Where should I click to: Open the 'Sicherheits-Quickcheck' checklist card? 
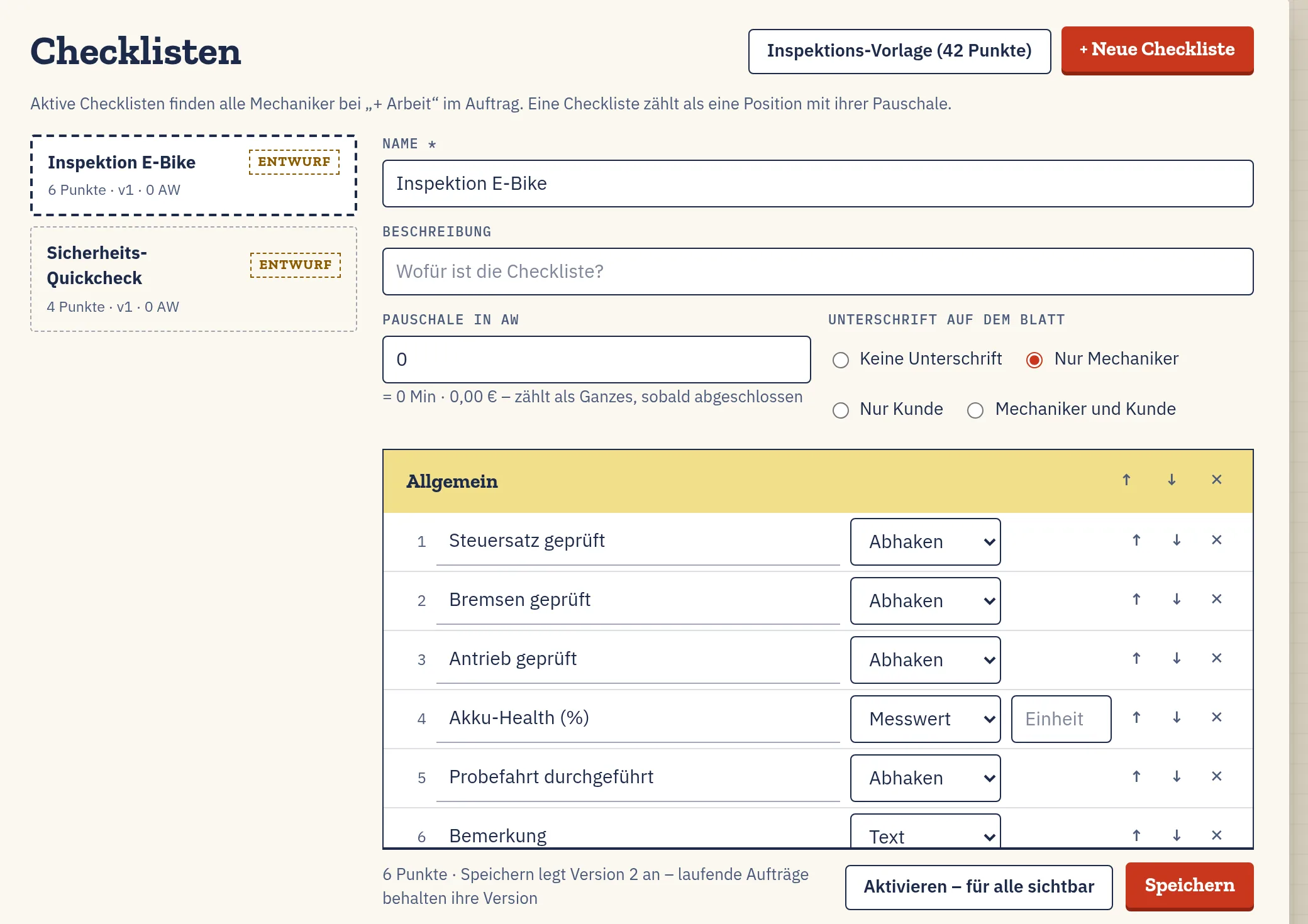[194, 279]
